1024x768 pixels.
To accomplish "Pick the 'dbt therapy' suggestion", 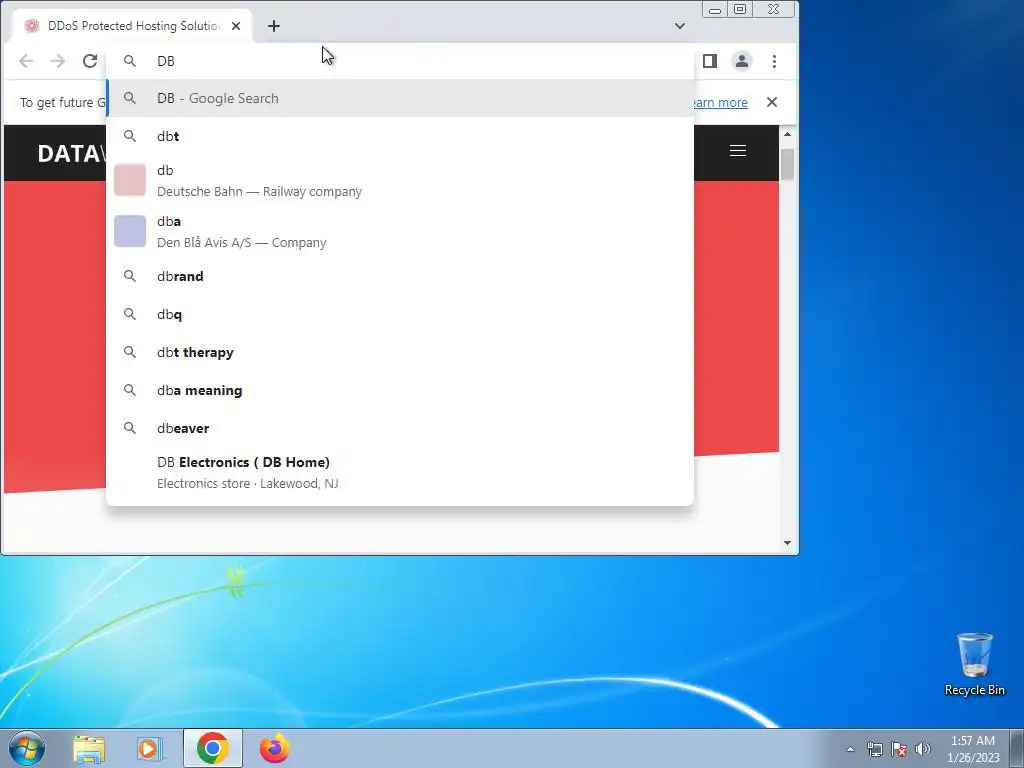I will click(400, 352).
